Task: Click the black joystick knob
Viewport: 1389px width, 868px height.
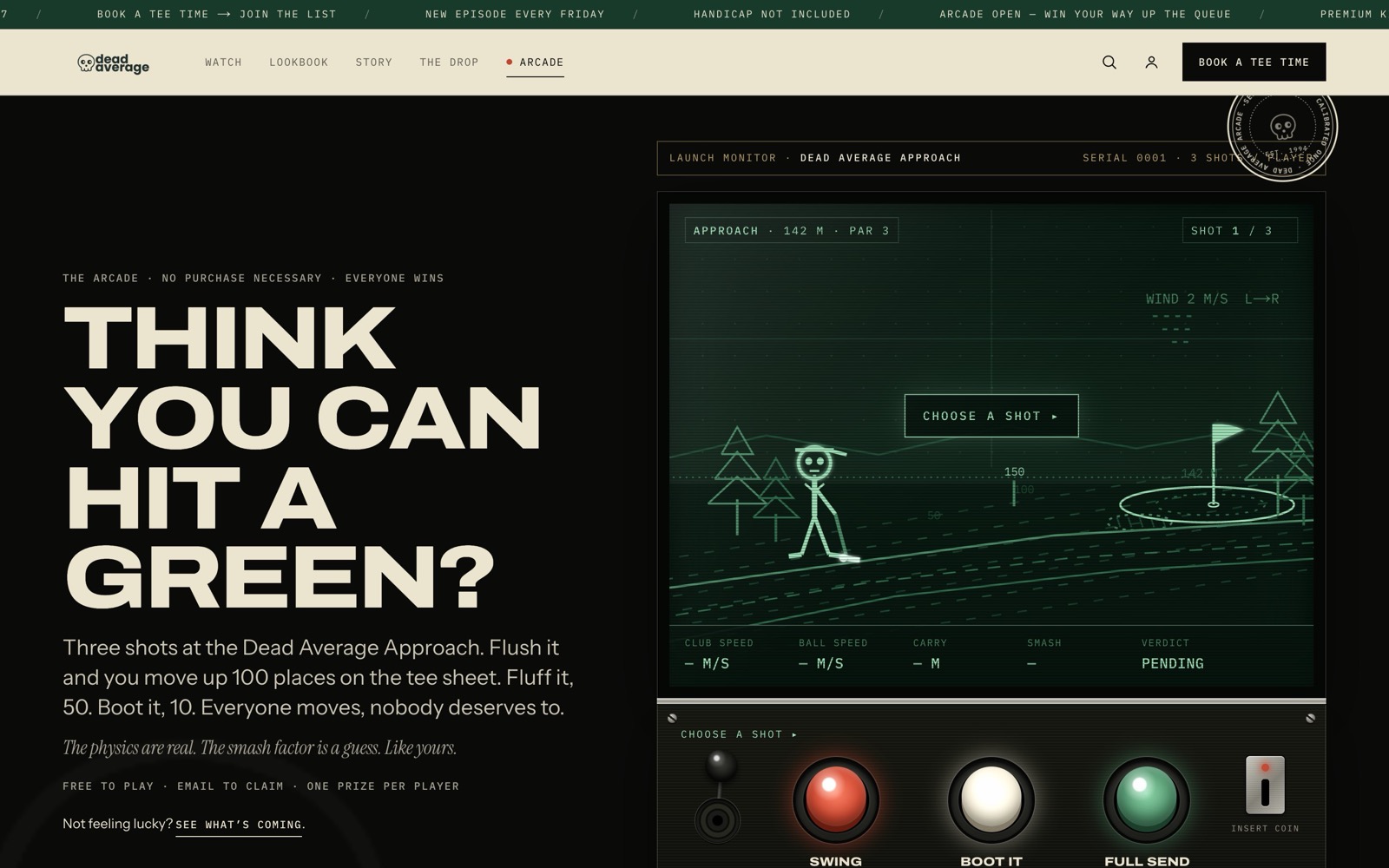Action: [x=720, y=766]
